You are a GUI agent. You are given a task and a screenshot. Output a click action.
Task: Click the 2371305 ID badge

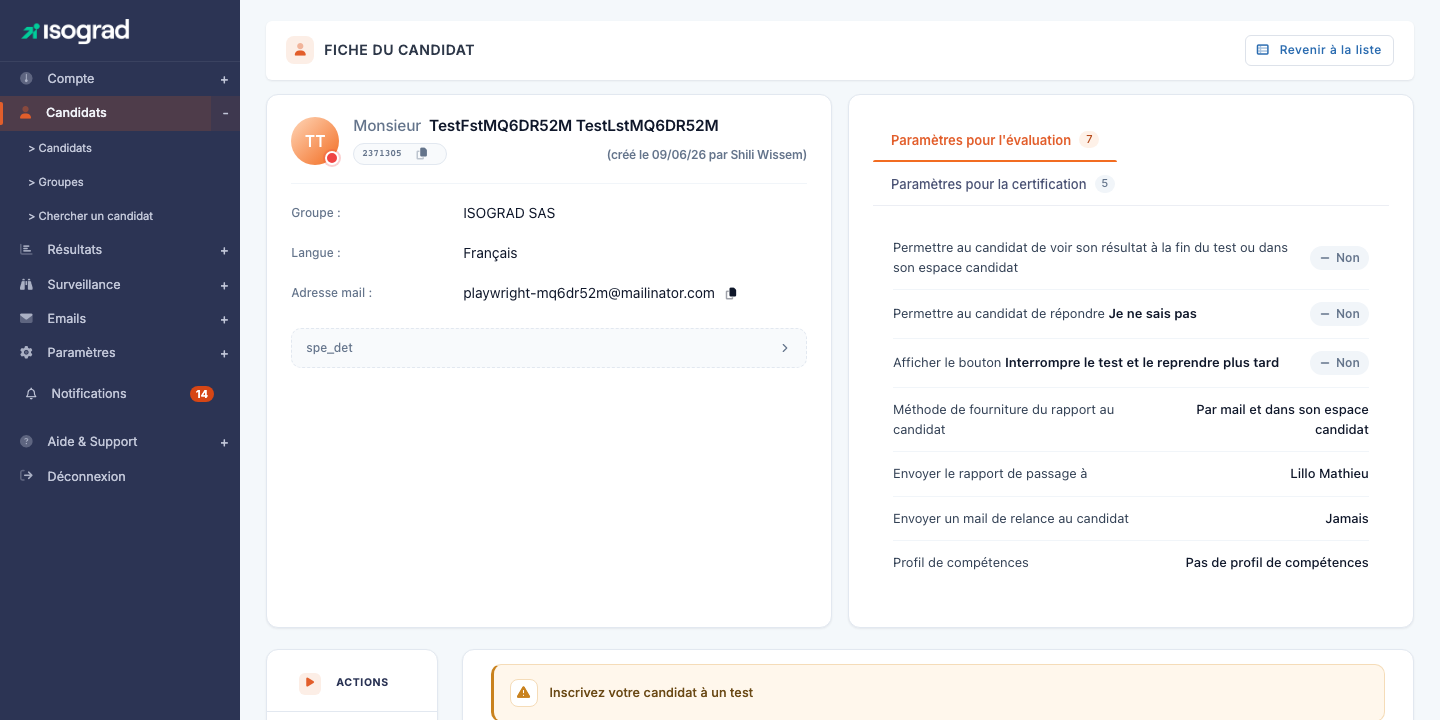400,153
